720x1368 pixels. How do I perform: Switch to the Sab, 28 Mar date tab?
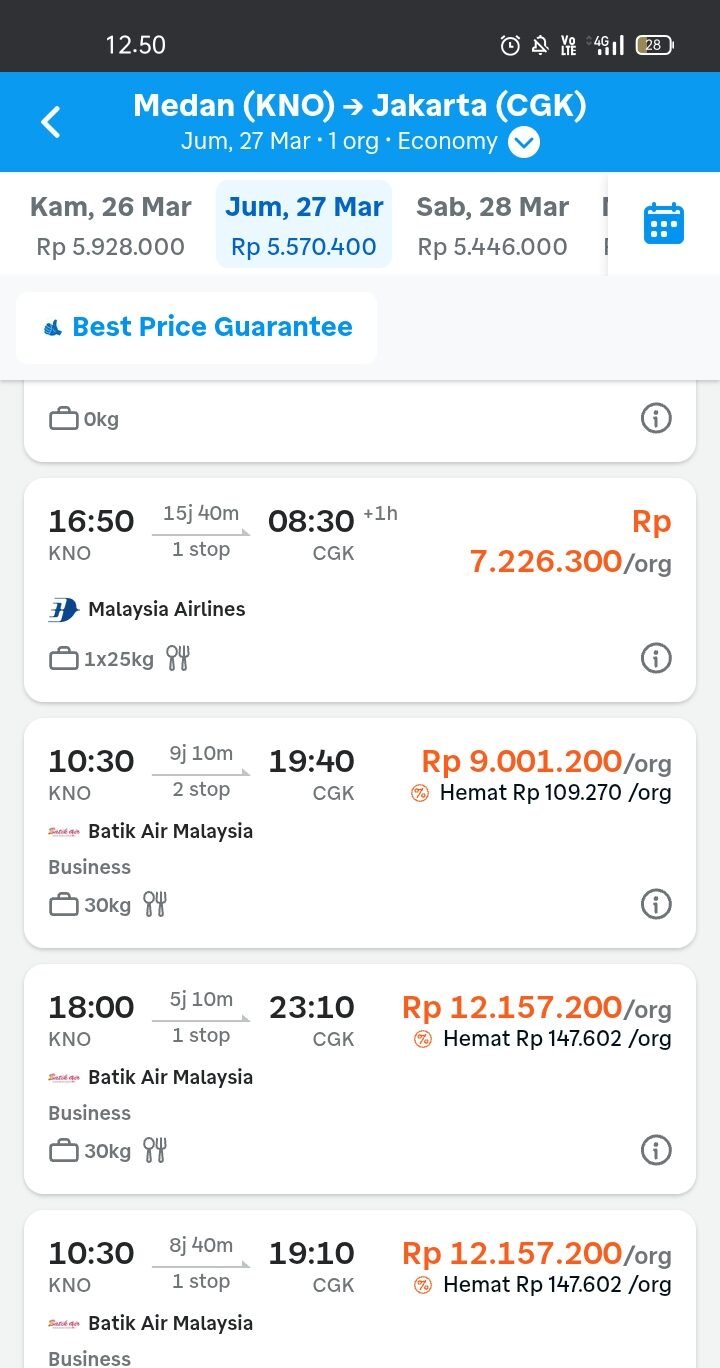pos(492,225)
